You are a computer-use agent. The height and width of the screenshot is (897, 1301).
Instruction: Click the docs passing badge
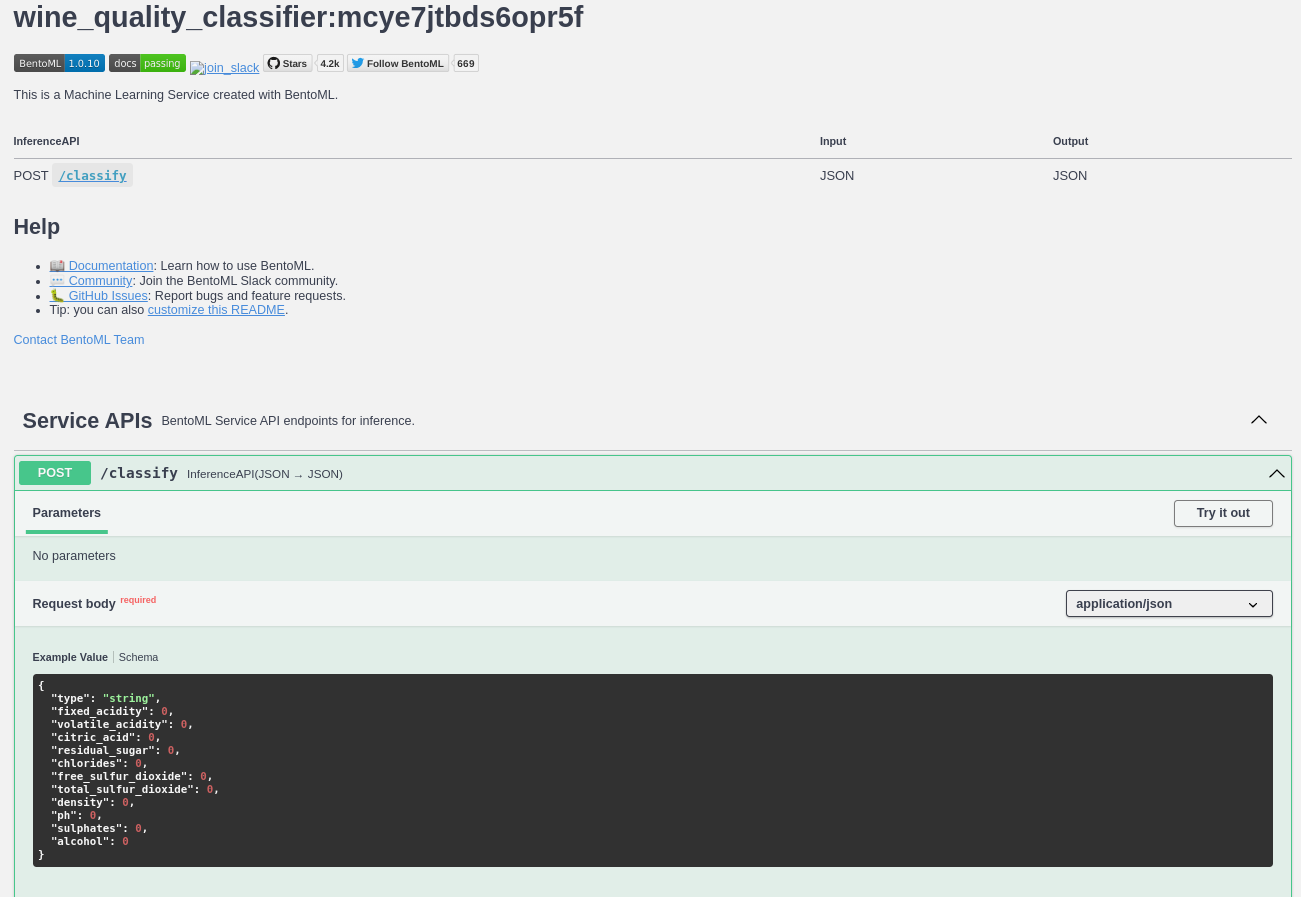click(x=147, y=63)
